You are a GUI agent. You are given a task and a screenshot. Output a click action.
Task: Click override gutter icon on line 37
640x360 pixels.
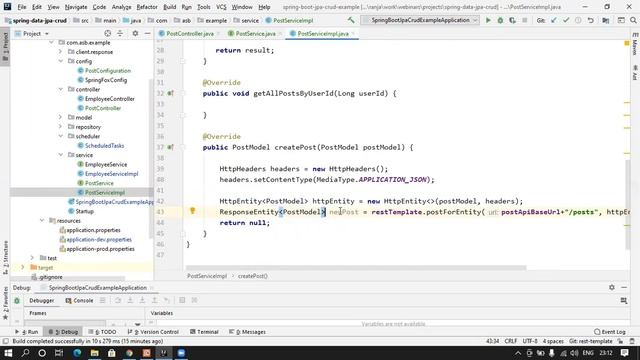point(171,147)
